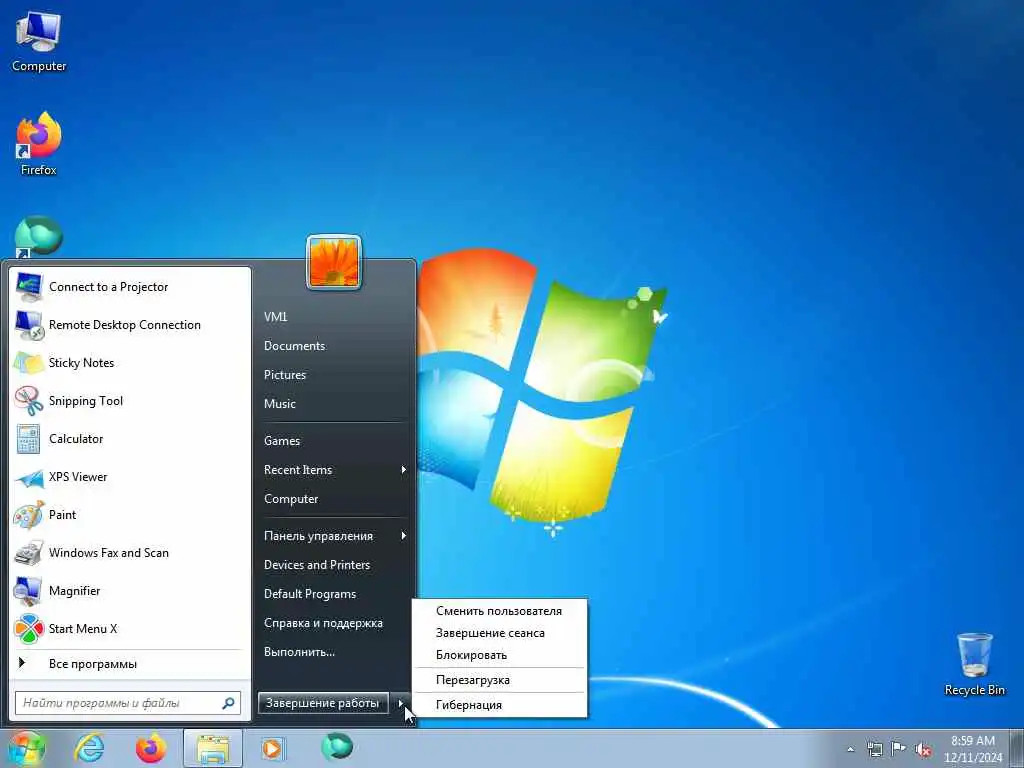Expand the Recent Items submenu arrow
The image size is (1024, 768).
[x=404, y=470]
